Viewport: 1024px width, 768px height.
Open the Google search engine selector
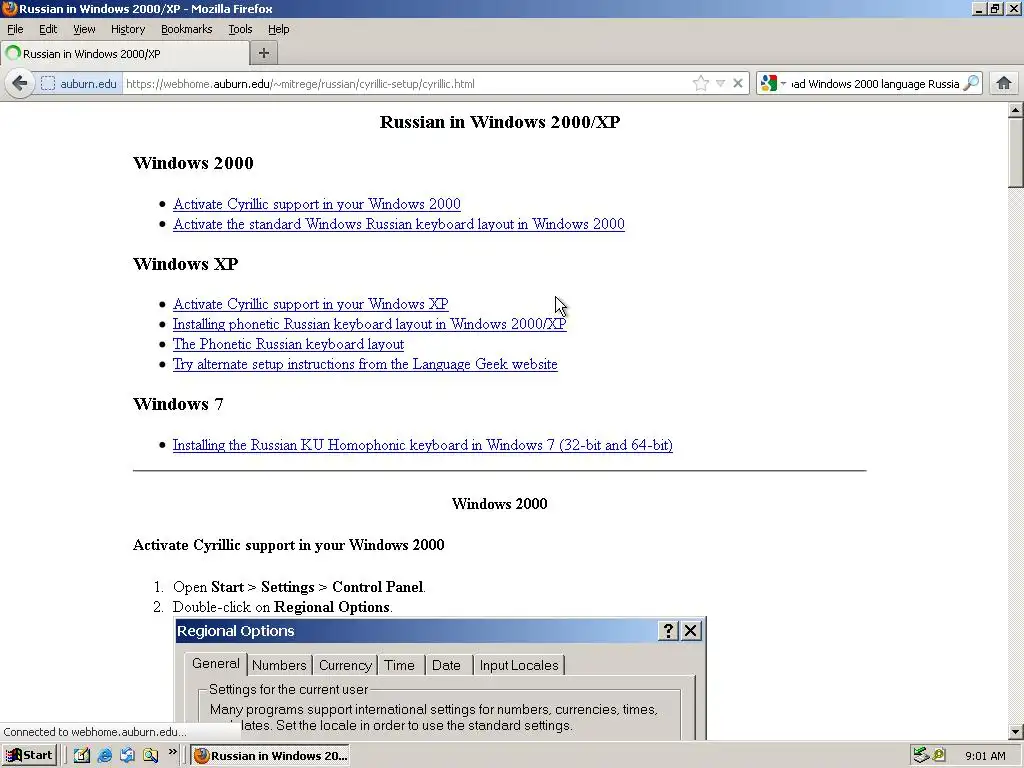[x=773, y=84]
